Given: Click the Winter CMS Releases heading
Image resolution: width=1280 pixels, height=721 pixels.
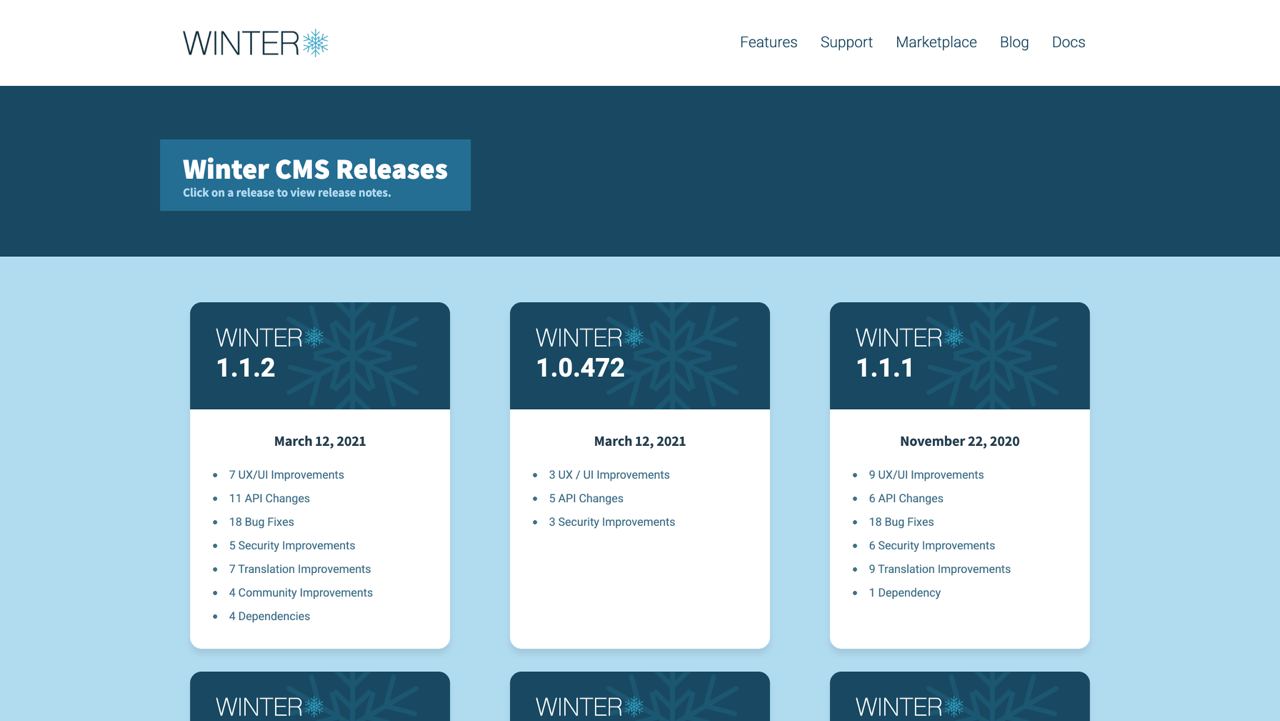Looking at the screenshot, I should (315, 168).
